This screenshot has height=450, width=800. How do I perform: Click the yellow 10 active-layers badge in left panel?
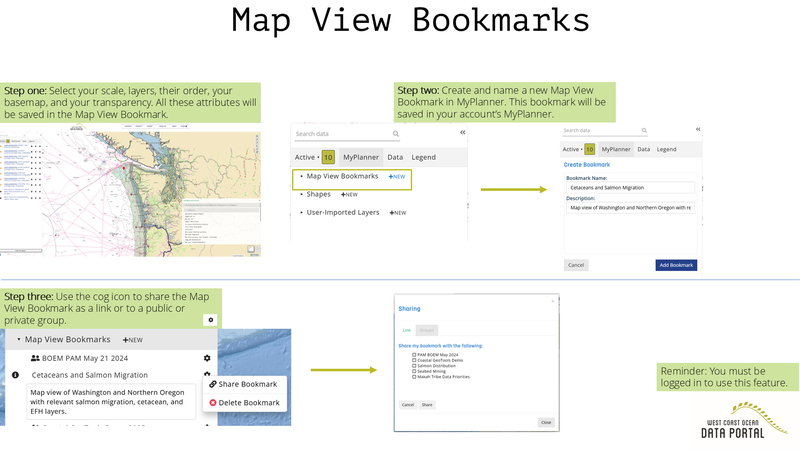(328, 157)
